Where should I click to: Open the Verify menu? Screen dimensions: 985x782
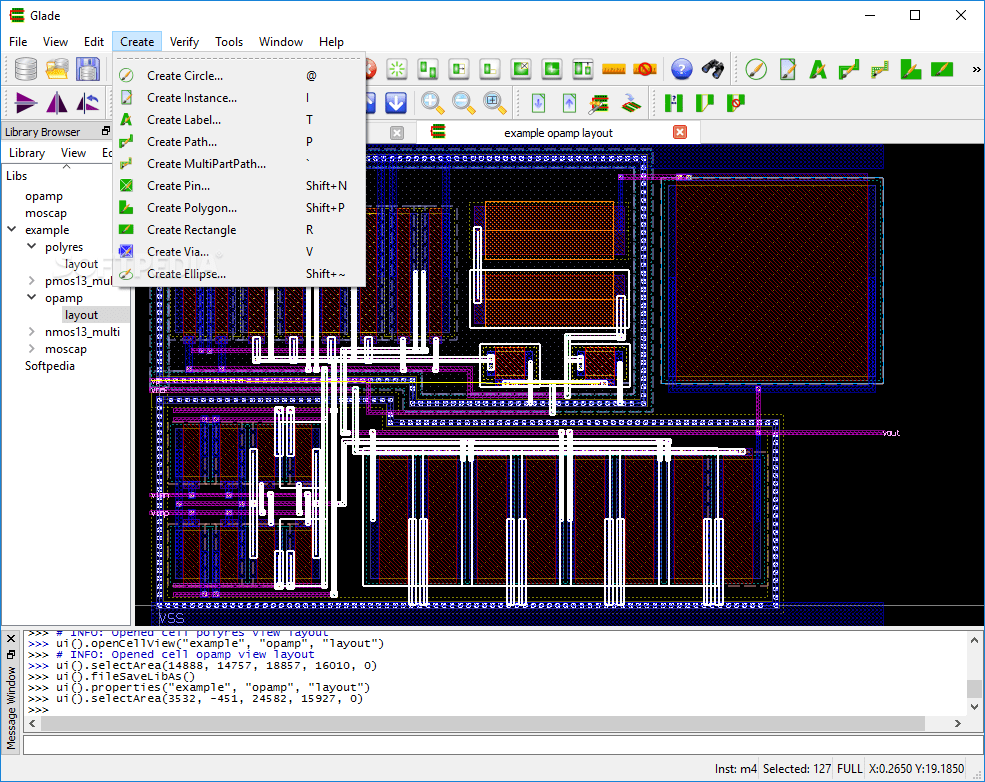[x=184, y=42]
